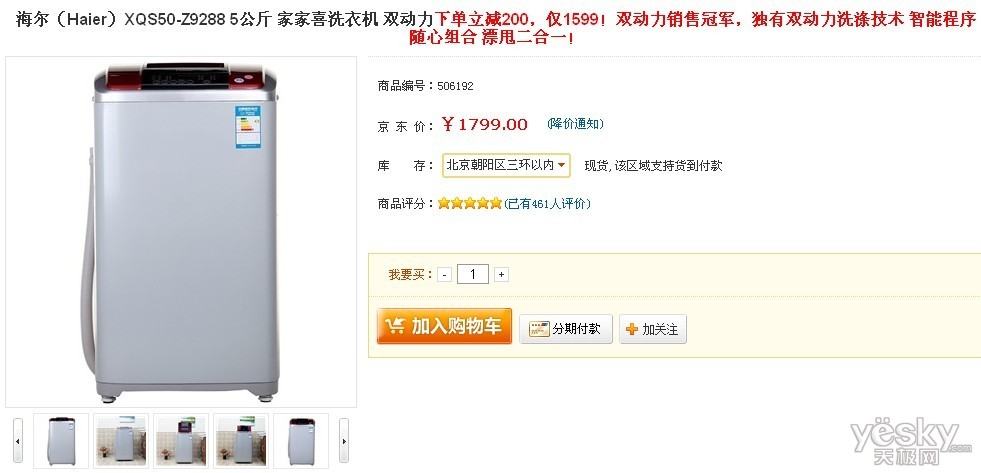
Task: Select the second thumbnail showing room setting
Action: pyautogui.click(x=121, y=441)
